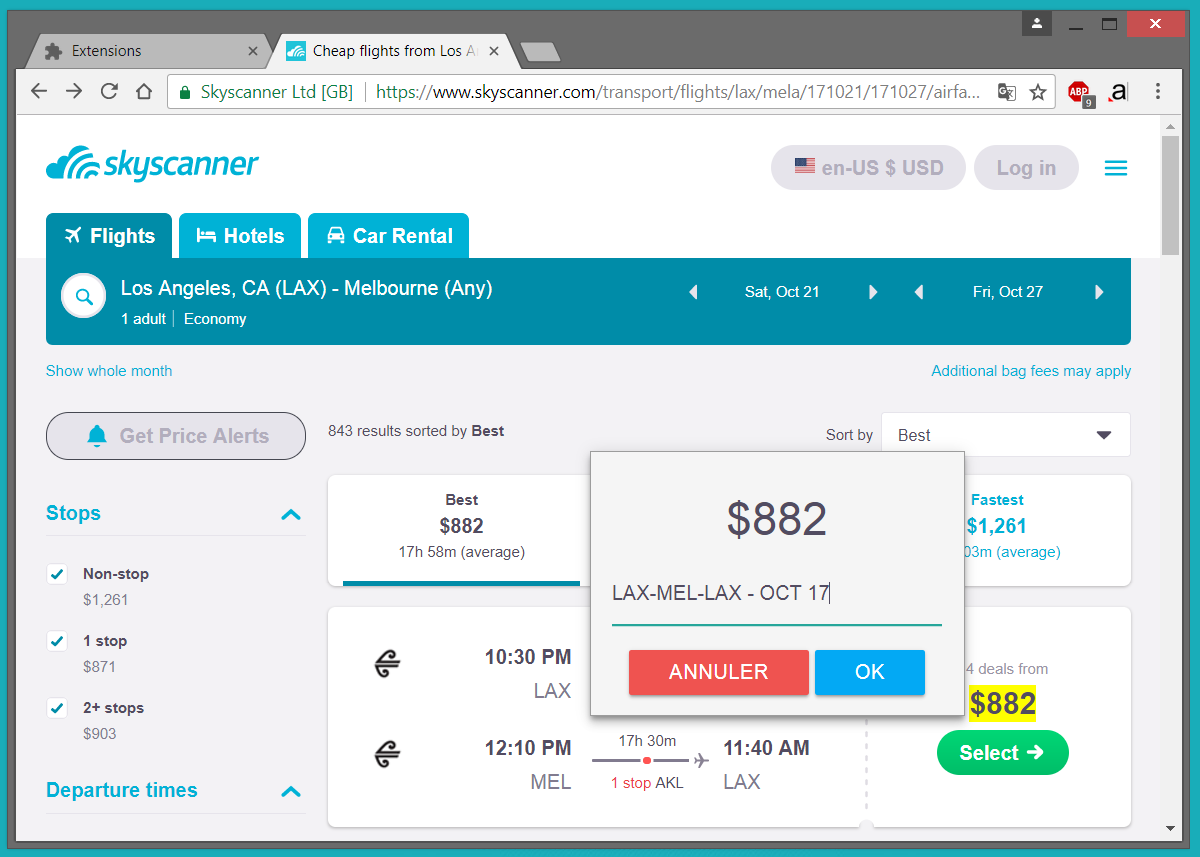Click the translate page icon in address bar

(x=1007, y=92)
